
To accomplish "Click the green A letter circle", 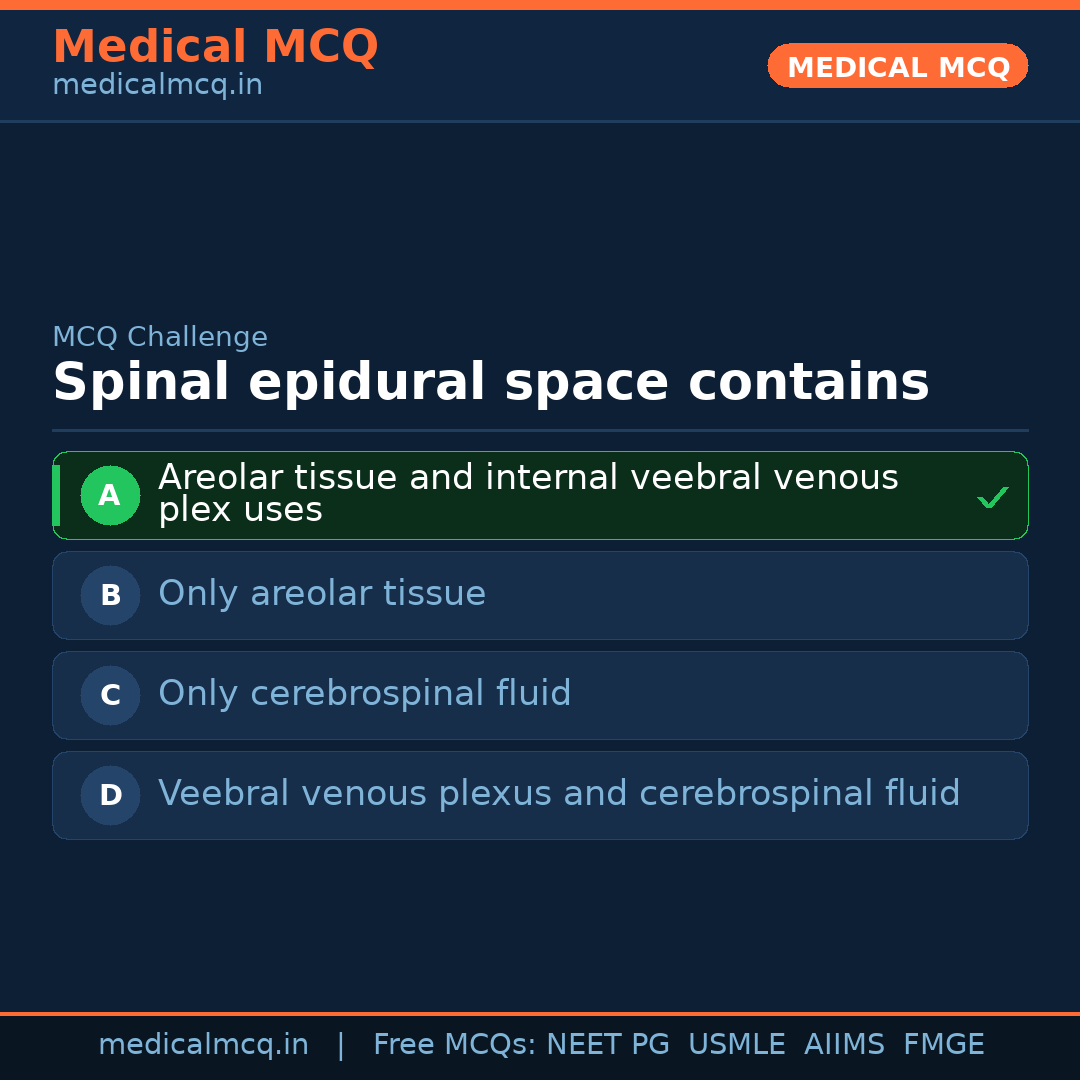I will coord(110,495).
